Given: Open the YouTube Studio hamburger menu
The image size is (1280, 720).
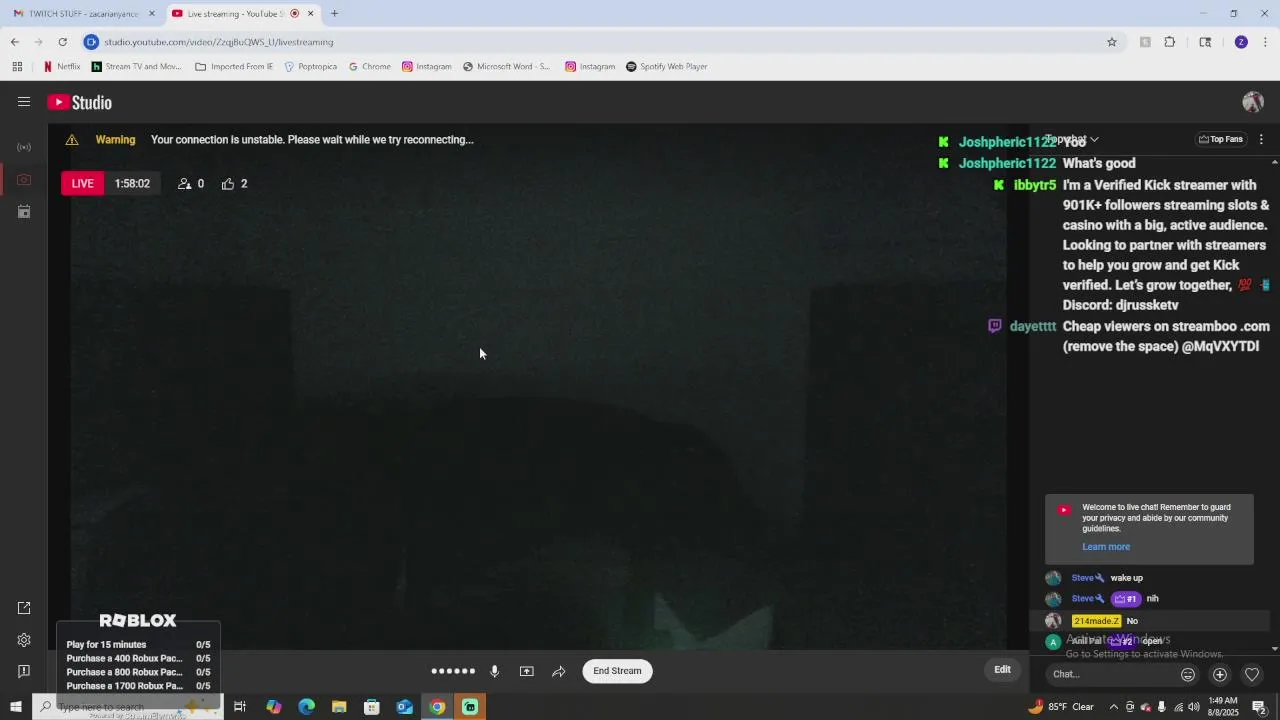Looking at the screenshot, I should pyautogui.click(x=24, y=102).
